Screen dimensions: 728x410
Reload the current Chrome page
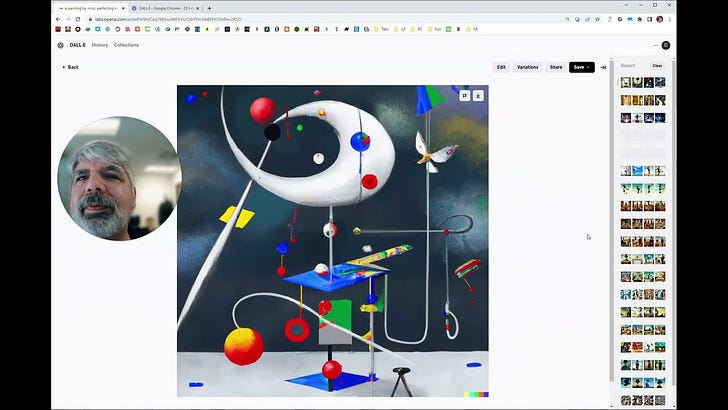78,20
